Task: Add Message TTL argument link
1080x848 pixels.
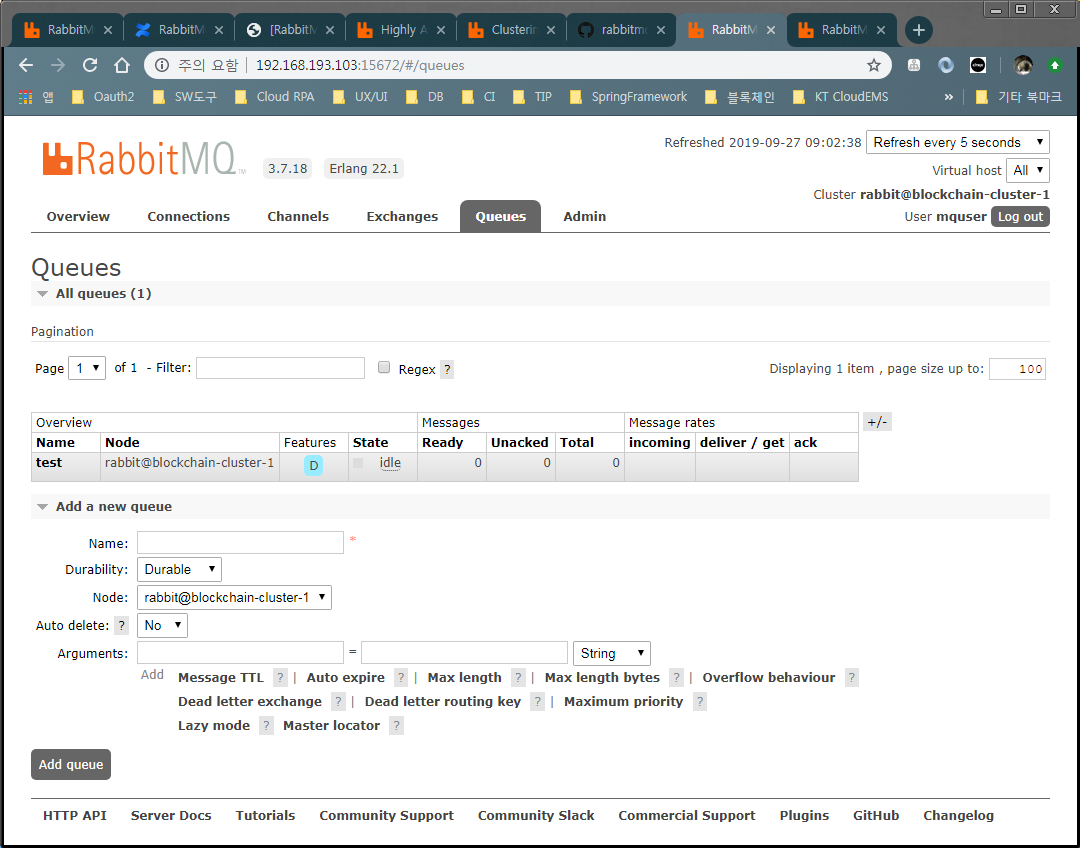Action: (221, 678)
